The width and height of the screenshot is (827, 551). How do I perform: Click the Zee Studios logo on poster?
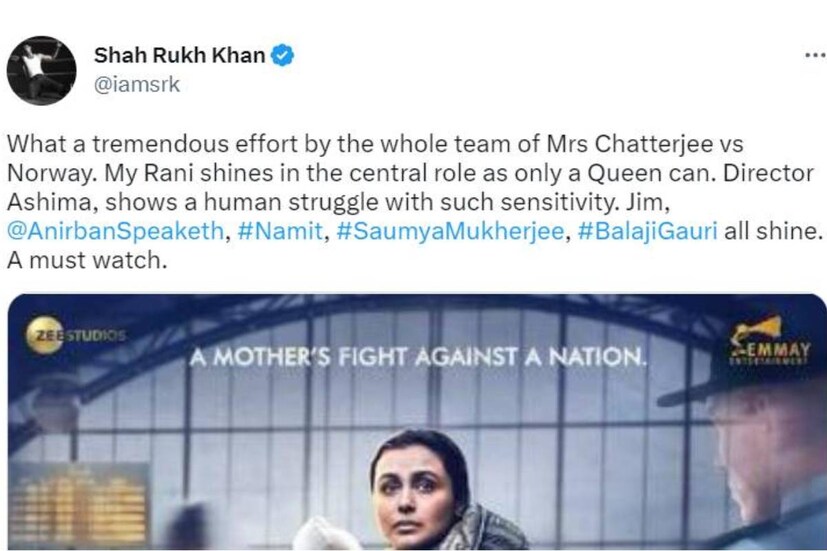click(x=80, y=335)
